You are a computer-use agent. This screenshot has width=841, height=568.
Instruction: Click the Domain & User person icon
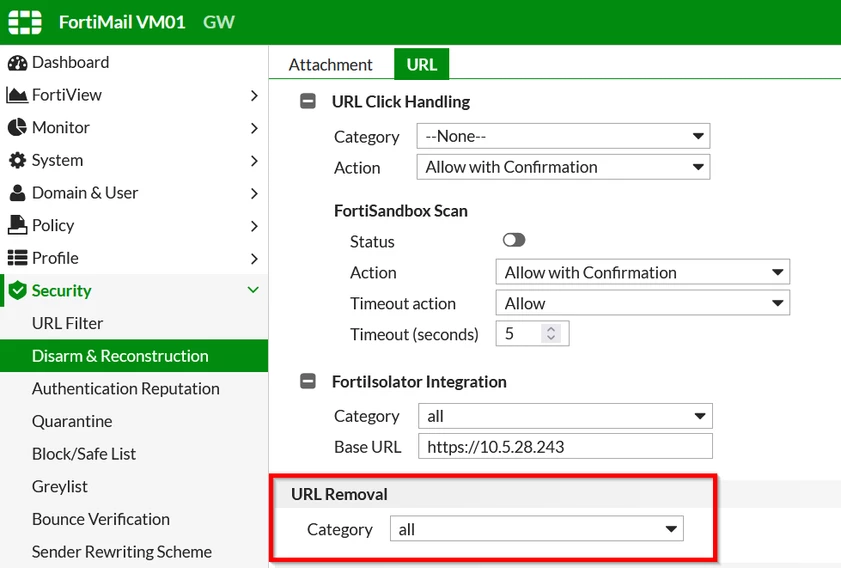(x=17, y=193)
